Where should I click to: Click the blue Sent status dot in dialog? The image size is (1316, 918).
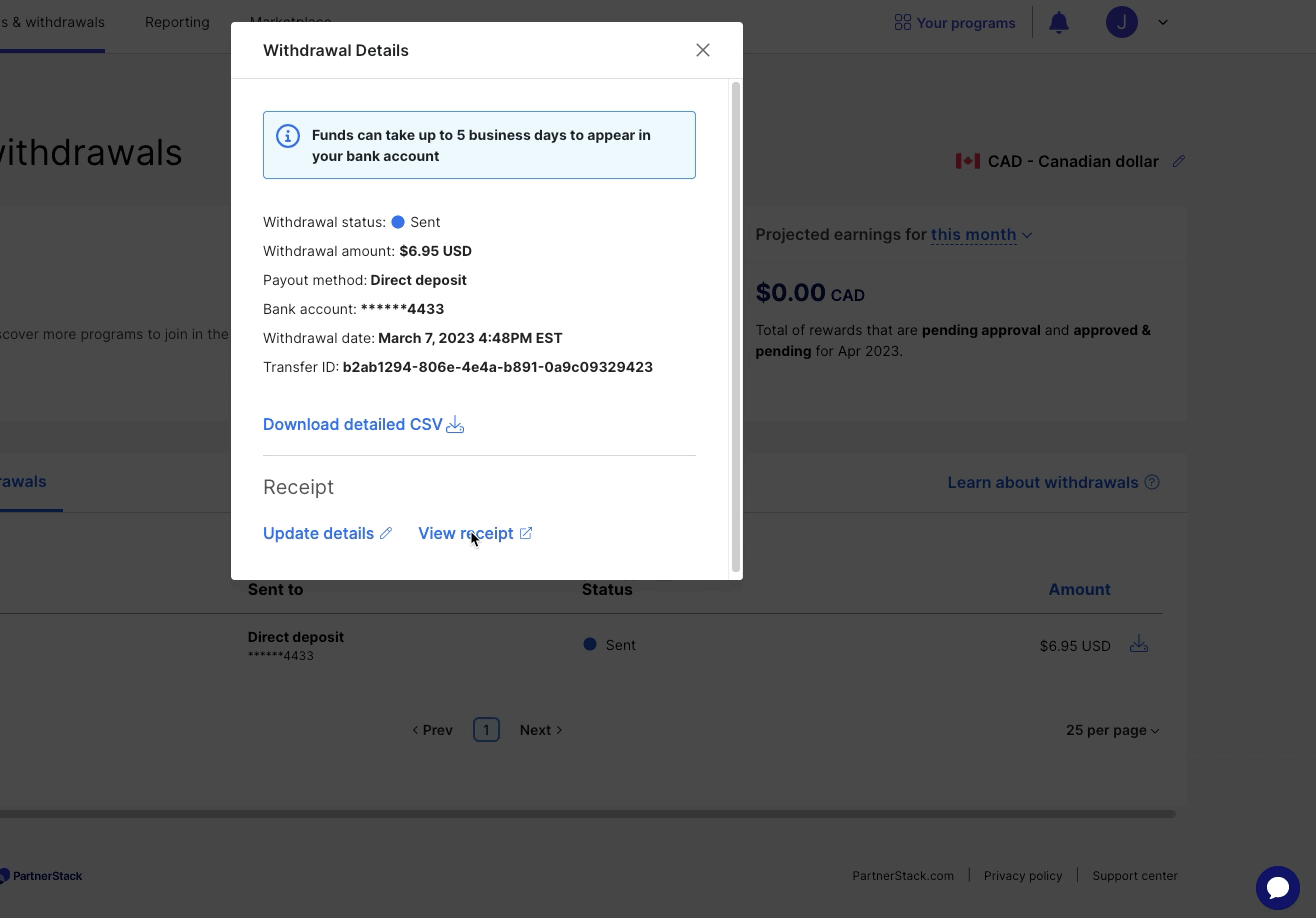click(x=398, y=222)
